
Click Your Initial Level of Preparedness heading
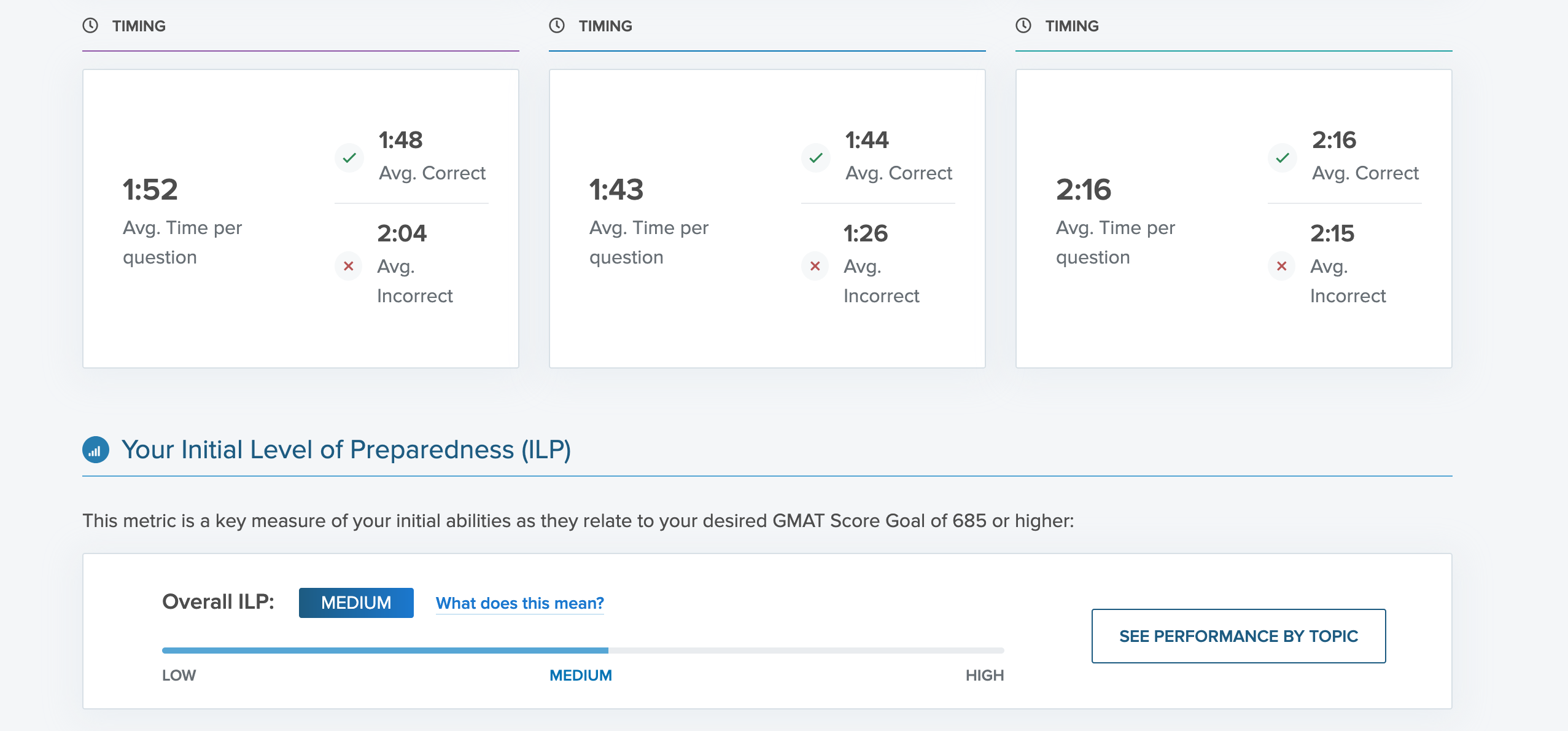346,450
